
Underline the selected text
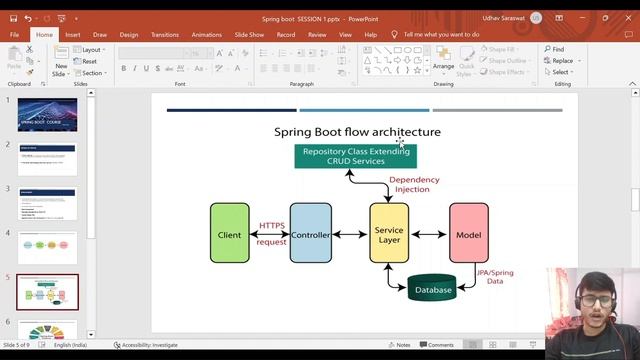point(146,69)
